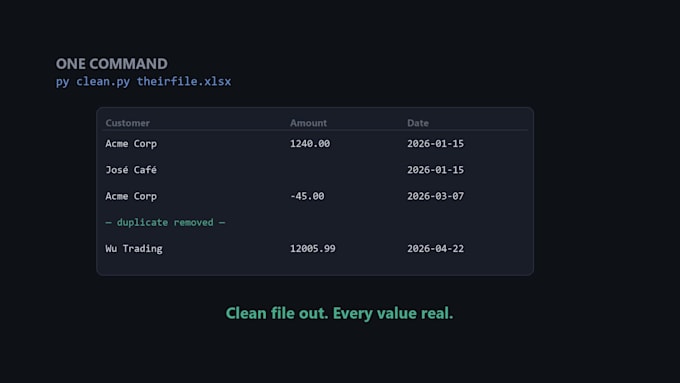Image resolution: width=680 pixels, height=383 pixels.
Task: Click the amount value 12005.99
Action: click(x=313, y=249)
